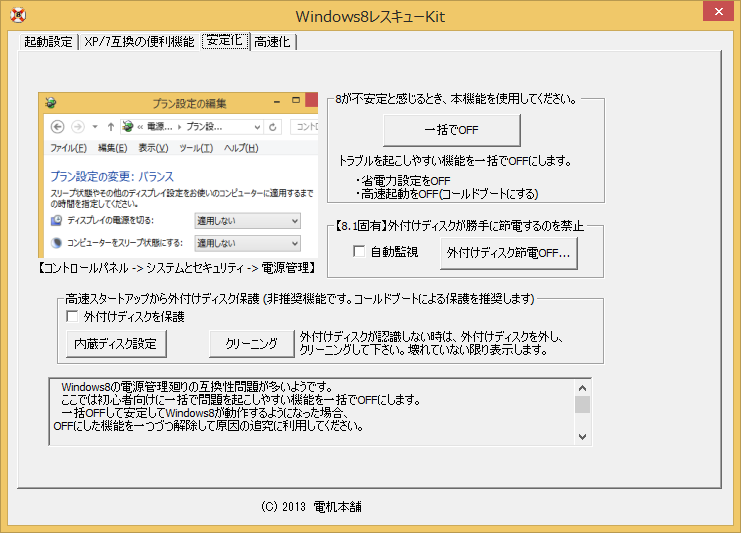
Task: Enable the 自動監視 checkbox
Action: click(360, 253)
